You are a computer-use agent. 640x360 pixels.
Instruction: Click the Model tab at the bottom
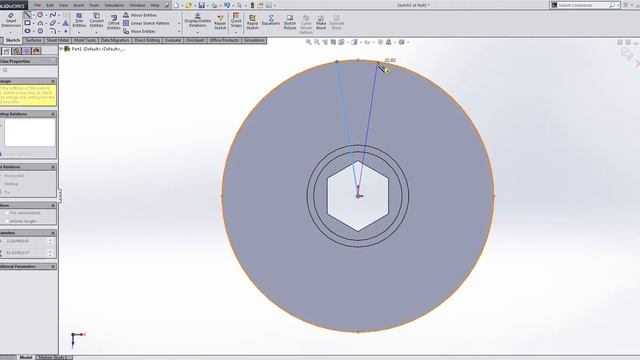pyautogui.click(x=26, y=357)
